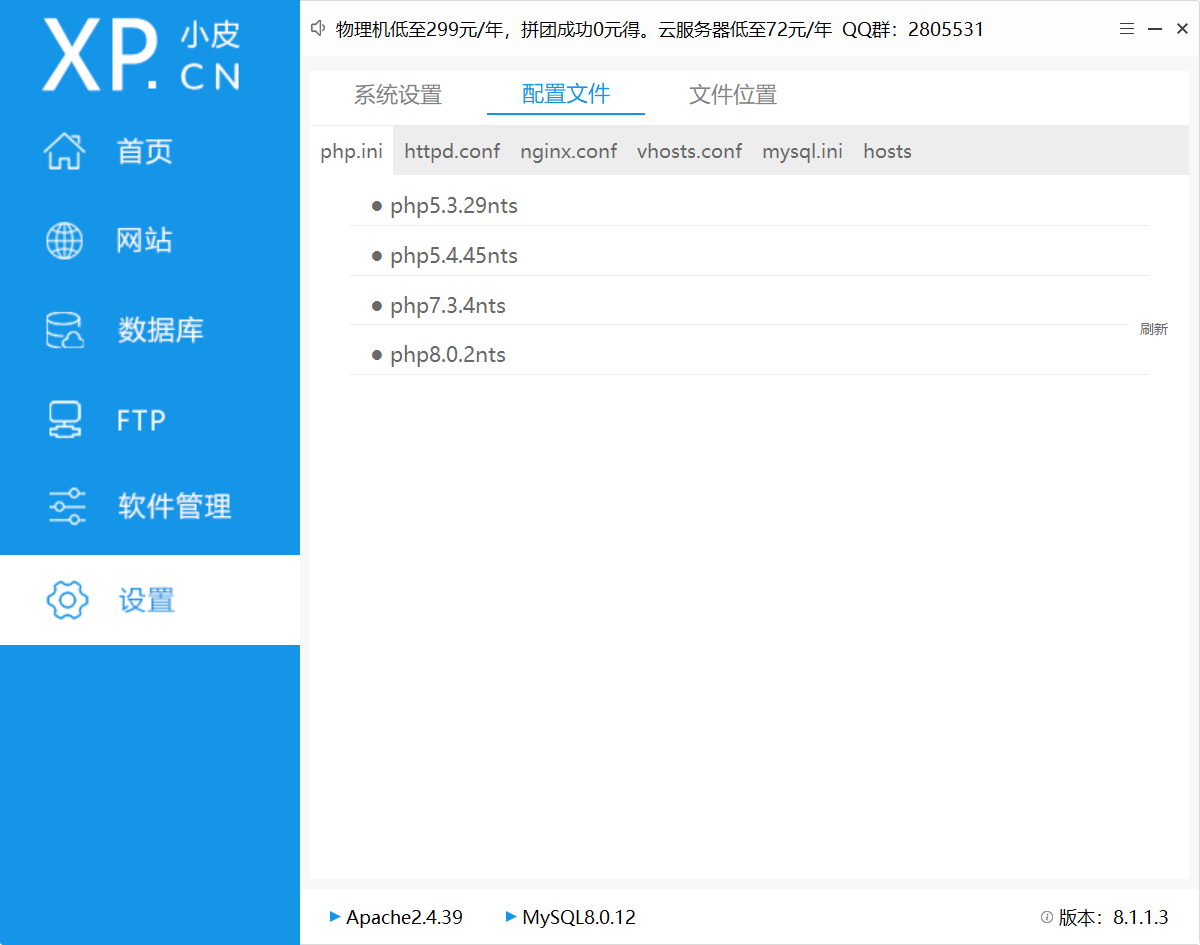Open php8.0.2nts config file
Screen dimensions: 1200x945
pyautogui.click(x=448, y=355)
